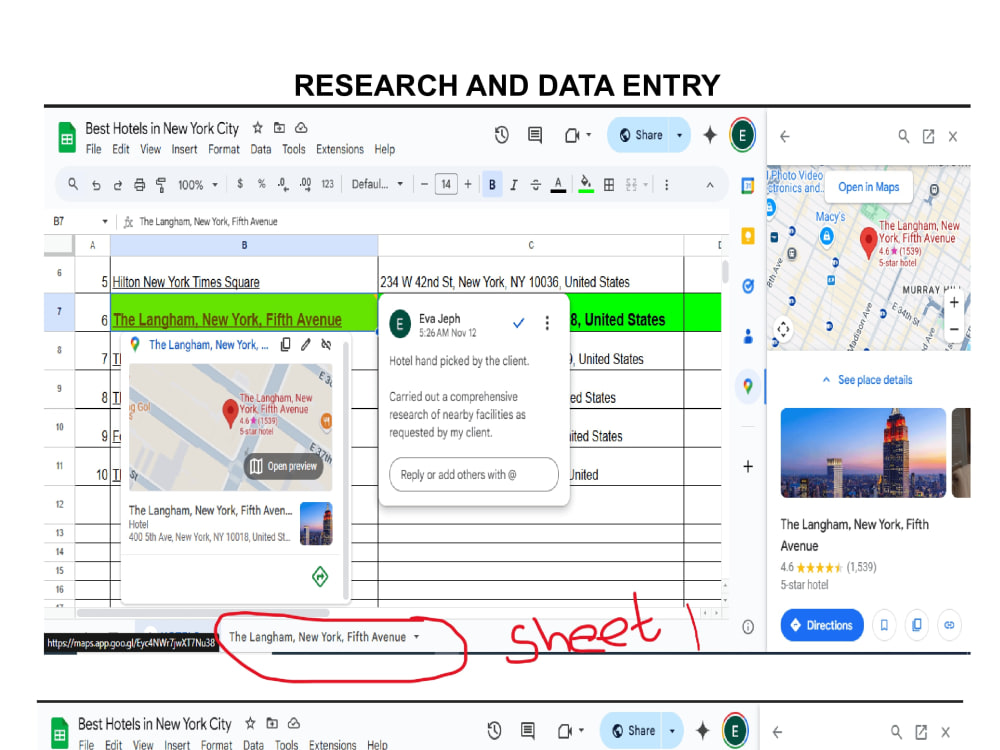Star the document in the top window
The height and width of the screenshot is (750, 1000).
pyautogui.click(x=258, y=128)
